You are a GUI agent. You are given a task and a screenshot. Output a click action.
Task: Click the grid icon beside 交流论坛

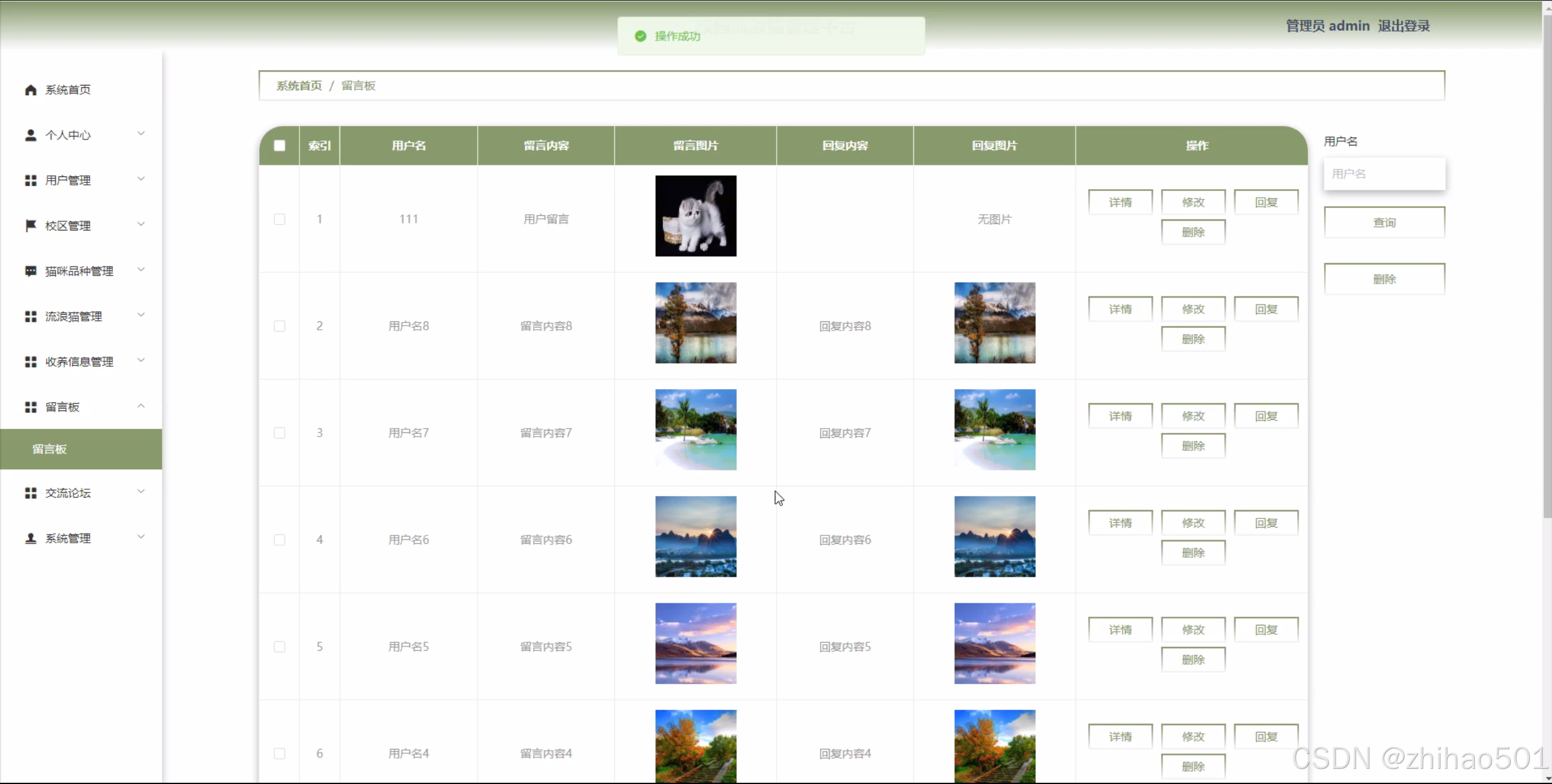[30, 493]
